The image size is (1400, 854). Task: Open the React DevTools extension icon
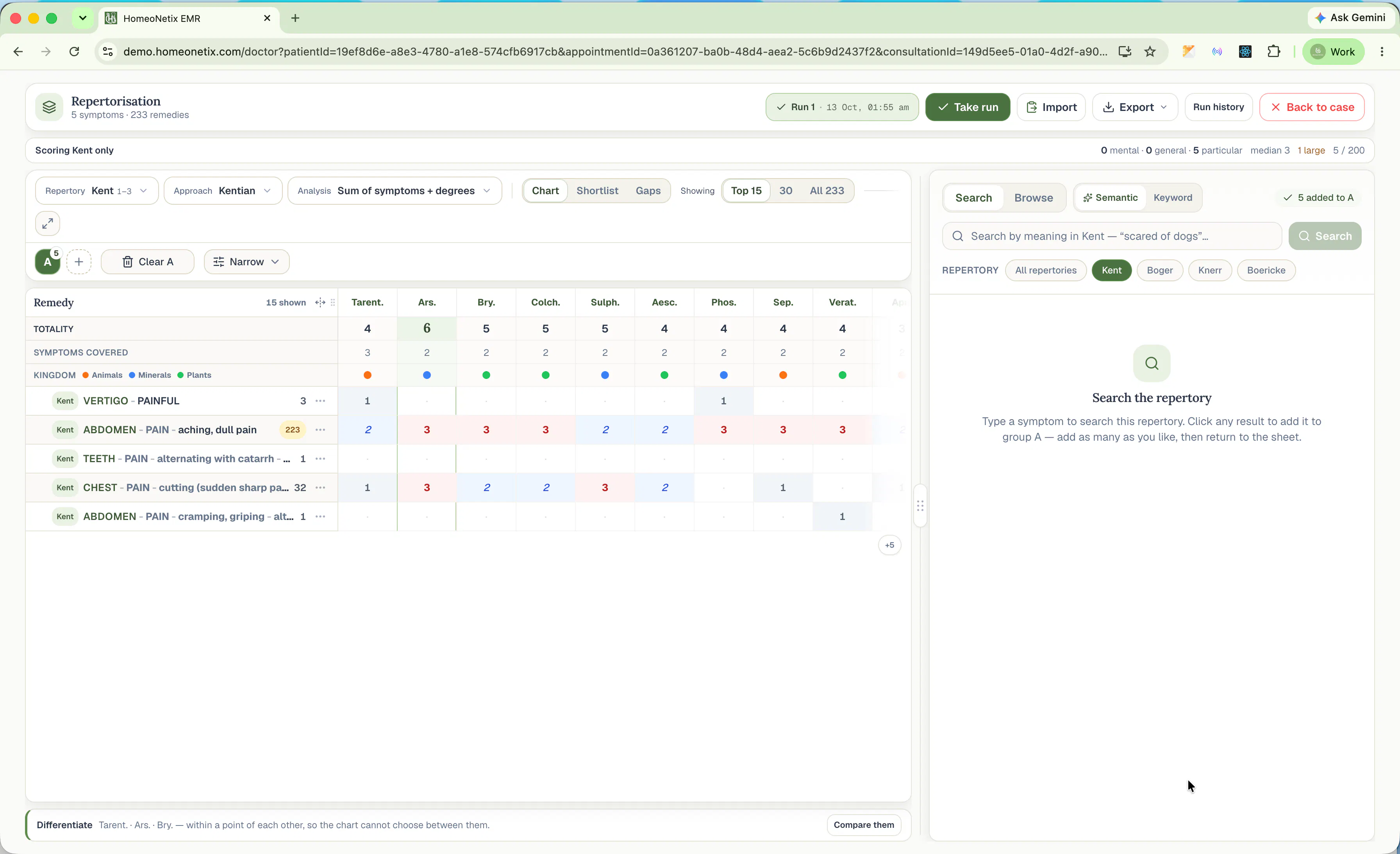(1245, 52)
